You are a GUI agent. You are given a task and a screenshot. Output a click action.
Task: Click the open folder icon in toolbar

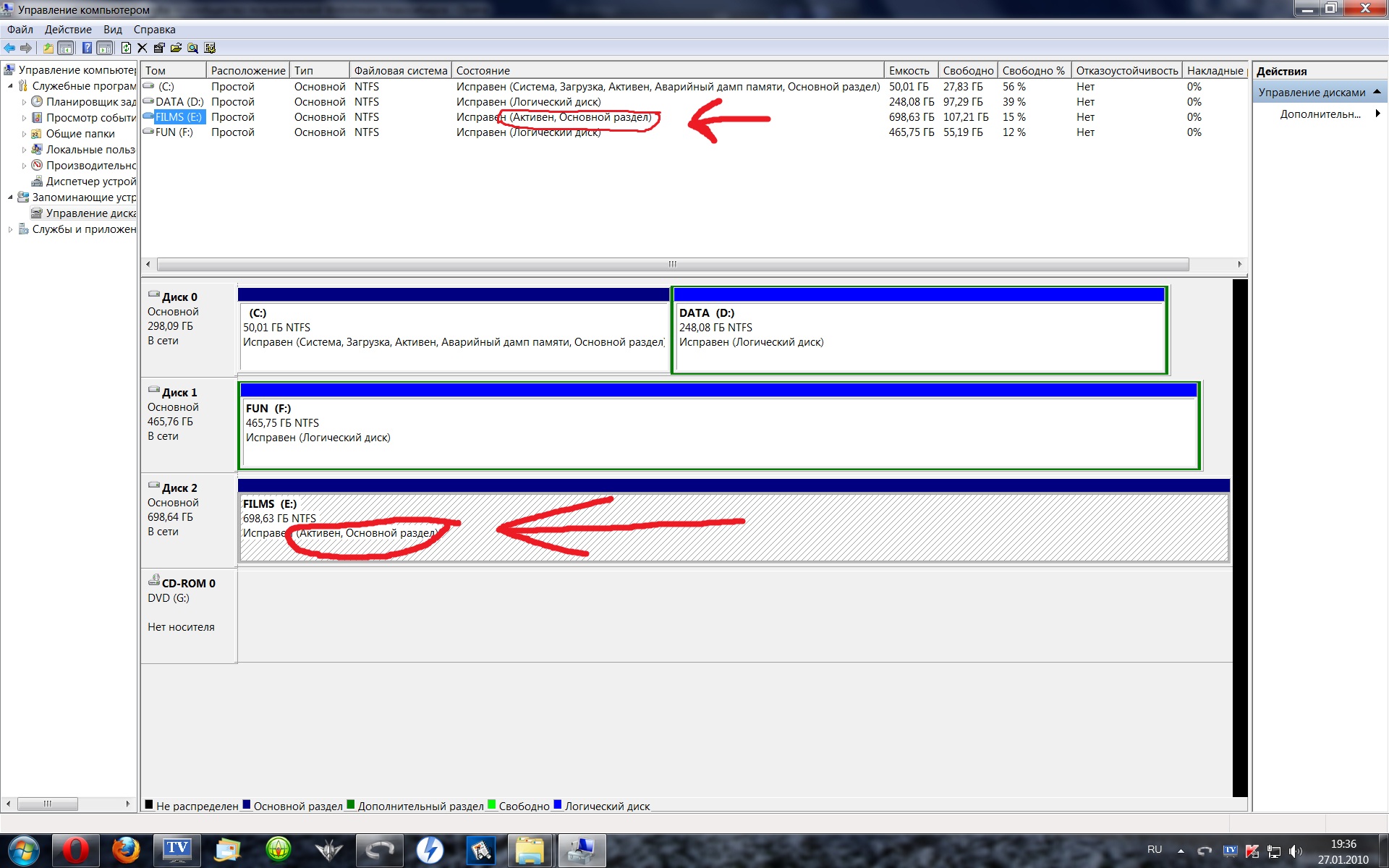(176, 48)
